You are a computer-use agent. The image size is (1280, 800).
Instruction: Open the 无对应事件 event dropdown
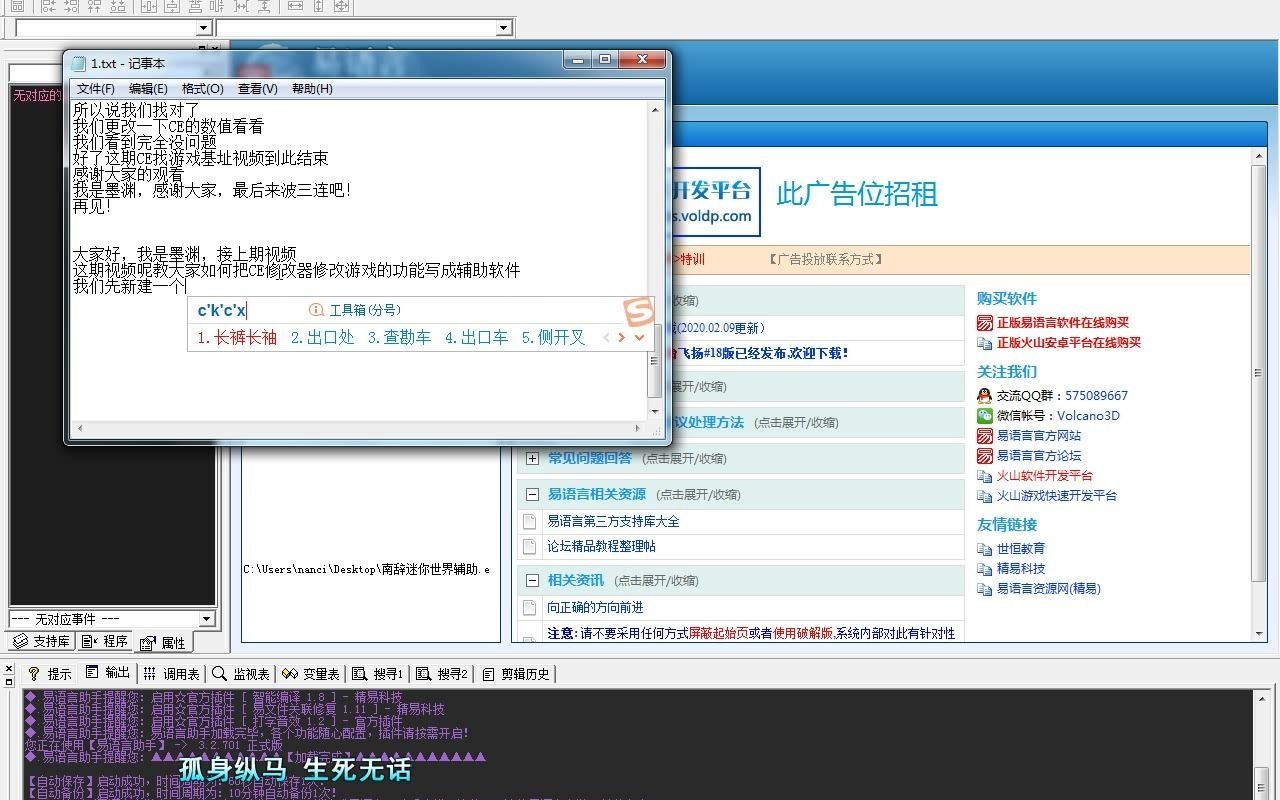point(207,619)
